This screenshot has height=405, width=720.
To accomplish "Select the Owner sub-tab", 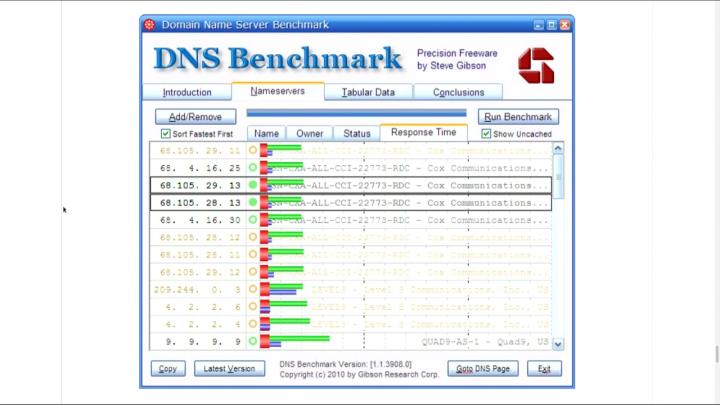I will click(x=309, y=134).
